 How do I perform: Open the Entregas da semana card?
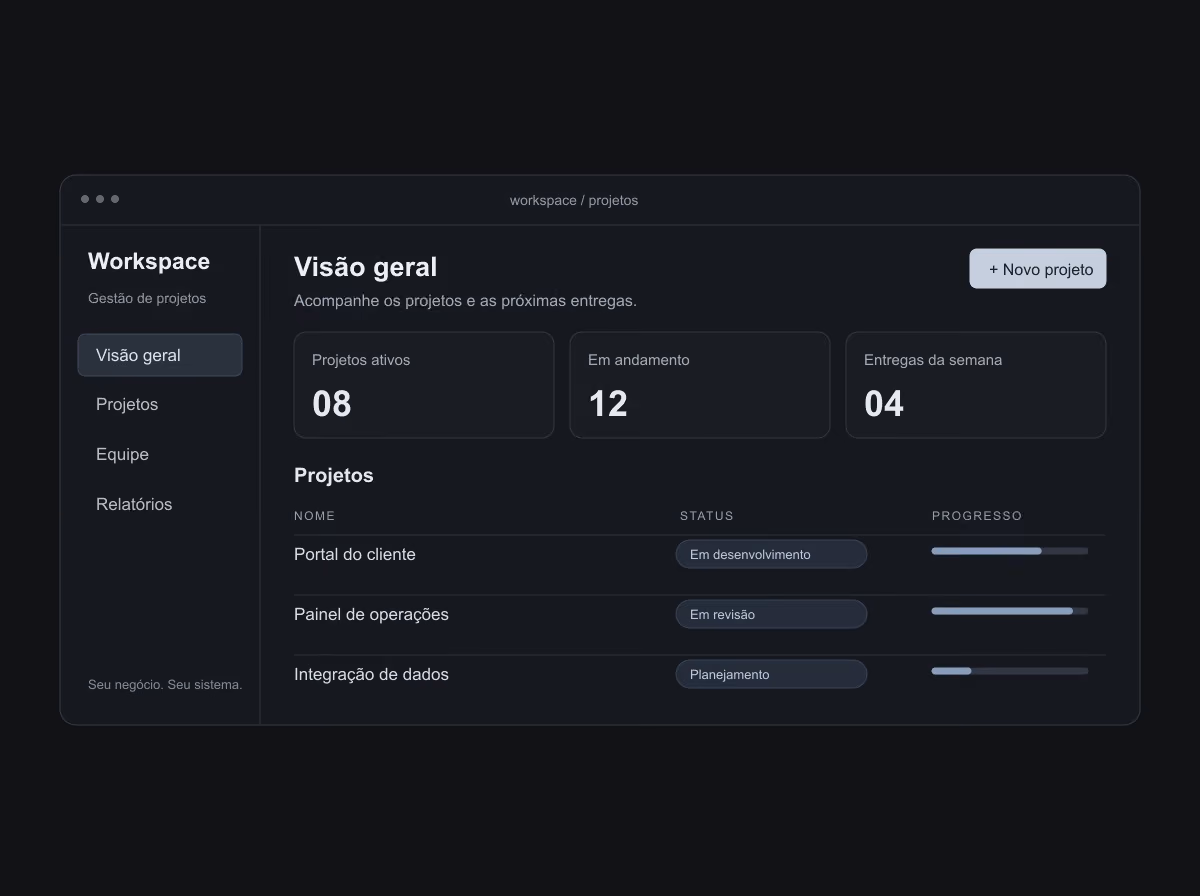(x=976, y=385)
